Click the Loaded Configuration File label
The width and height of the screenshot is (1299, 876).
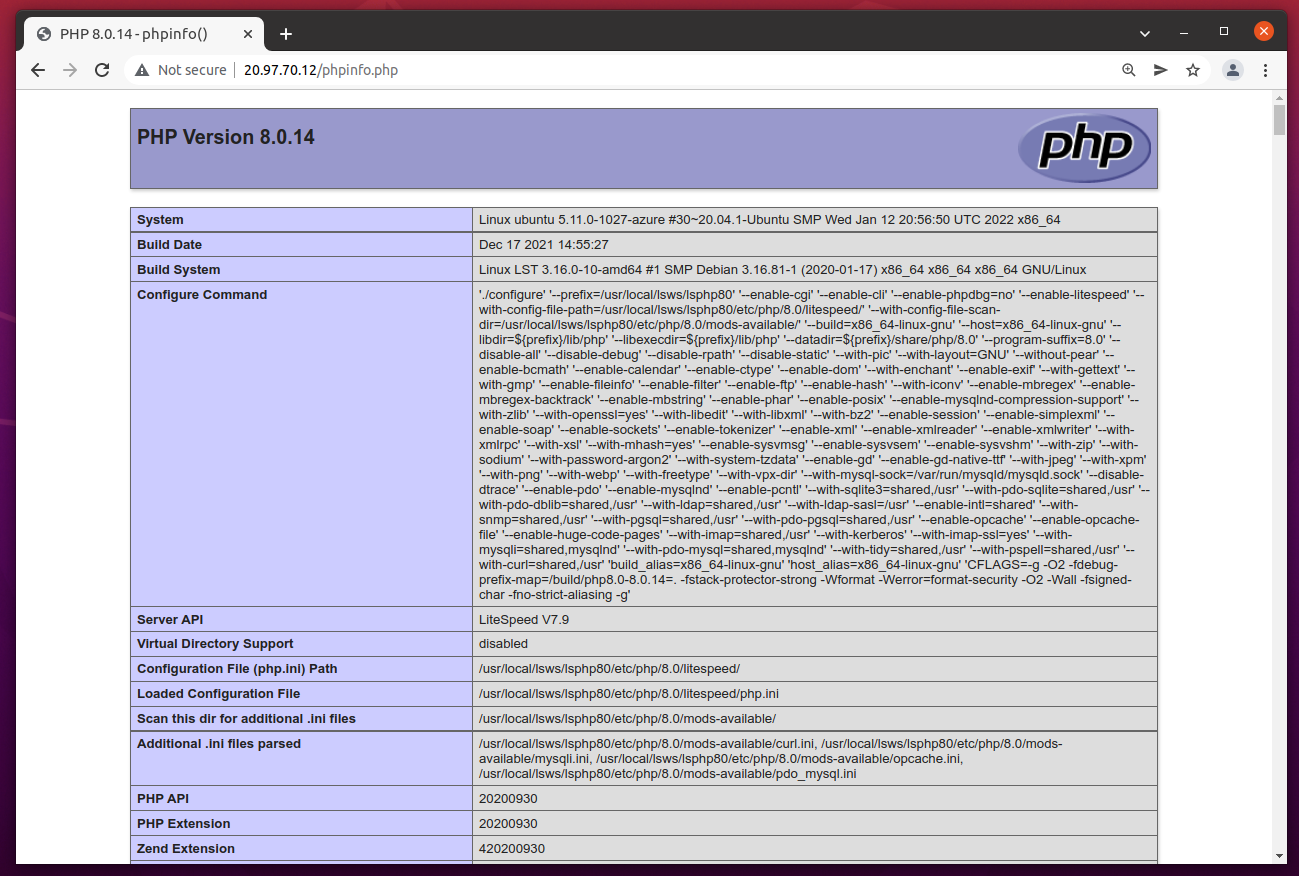coord(218,694)
